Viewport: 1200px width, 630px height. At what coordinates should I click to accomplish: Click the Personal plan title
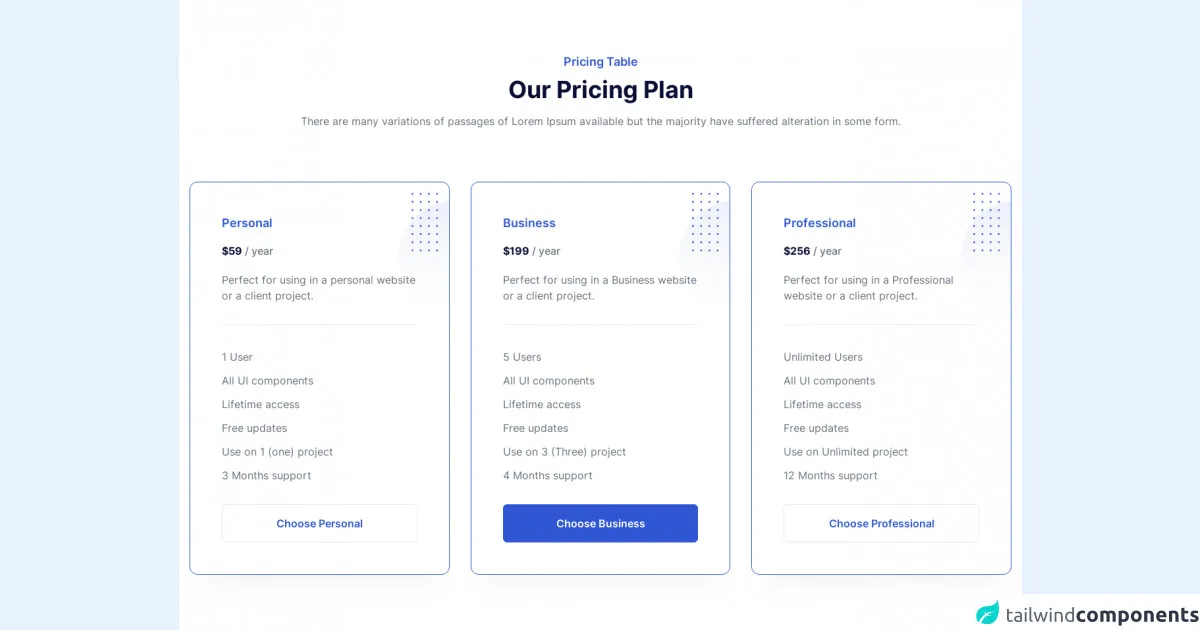(247, 223)
